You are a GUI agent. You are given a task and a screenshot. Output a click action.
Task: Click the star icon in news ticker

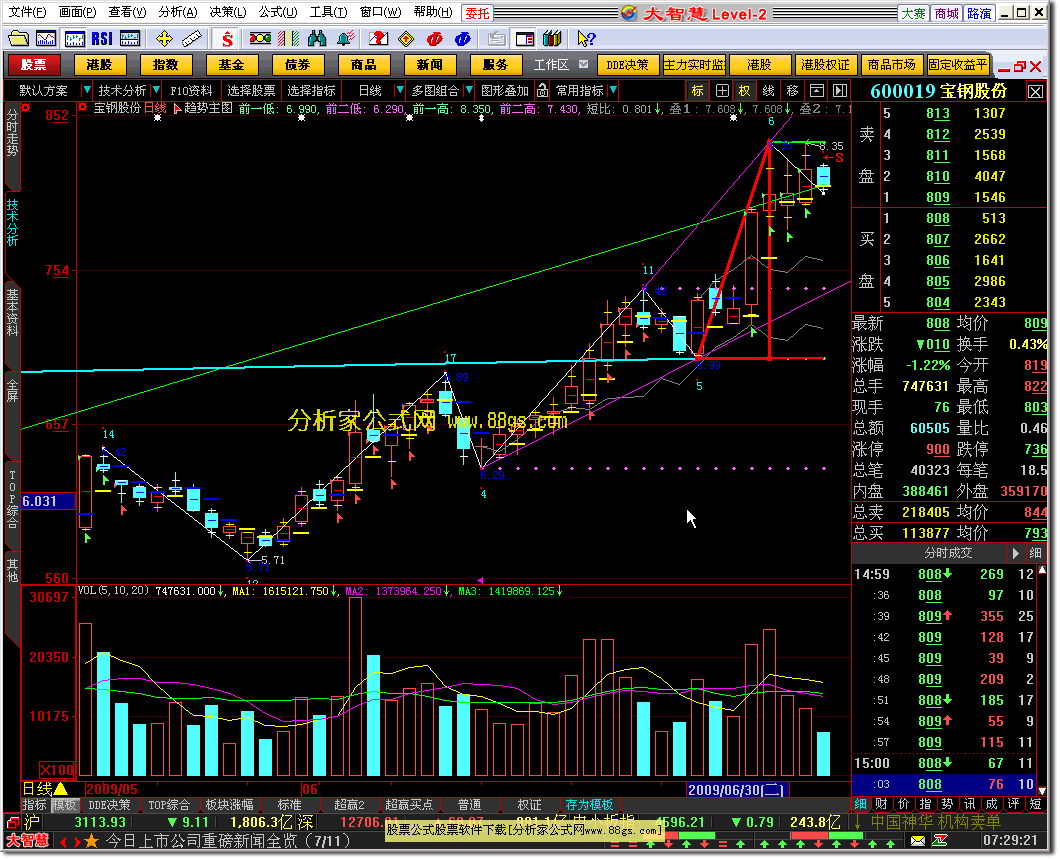pyautogui.click(x=91, y=841)
